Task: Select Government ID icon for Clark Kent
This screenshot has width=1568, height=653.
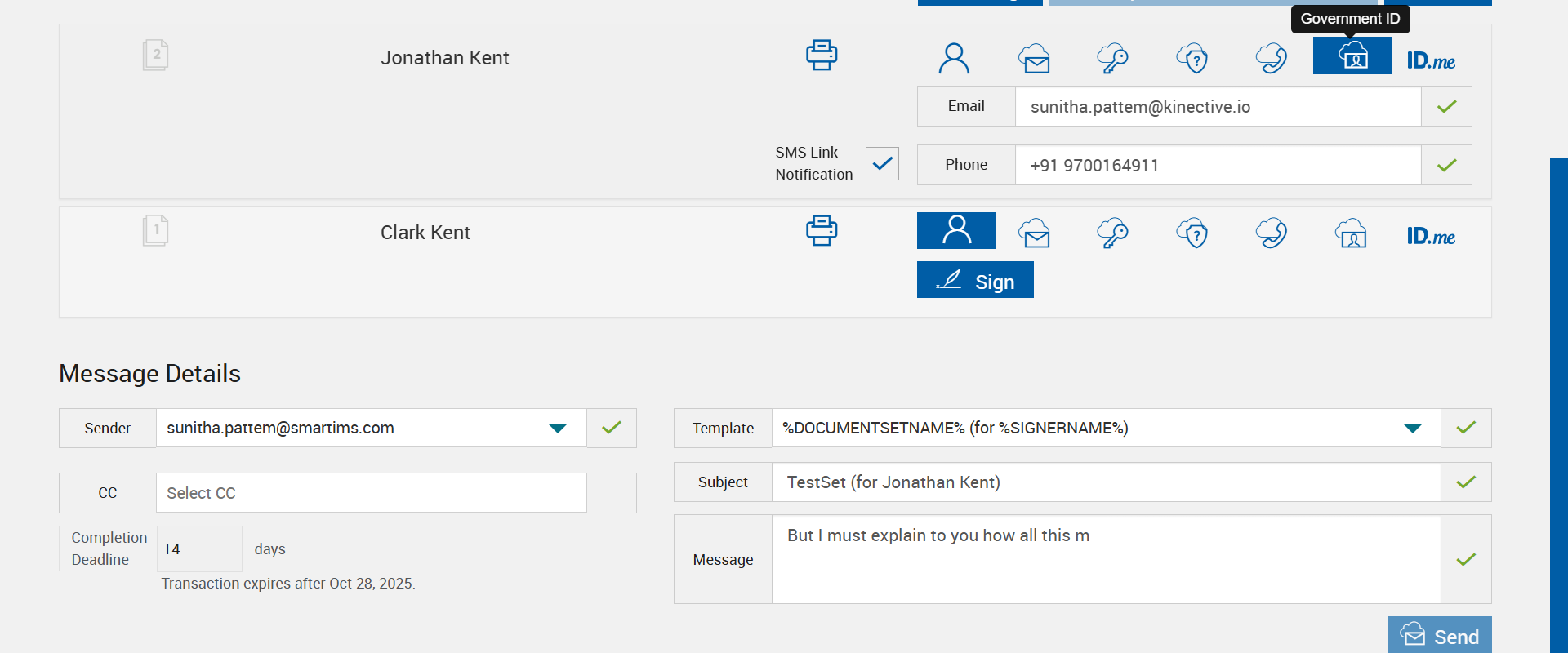Action: pos(1351,233)
